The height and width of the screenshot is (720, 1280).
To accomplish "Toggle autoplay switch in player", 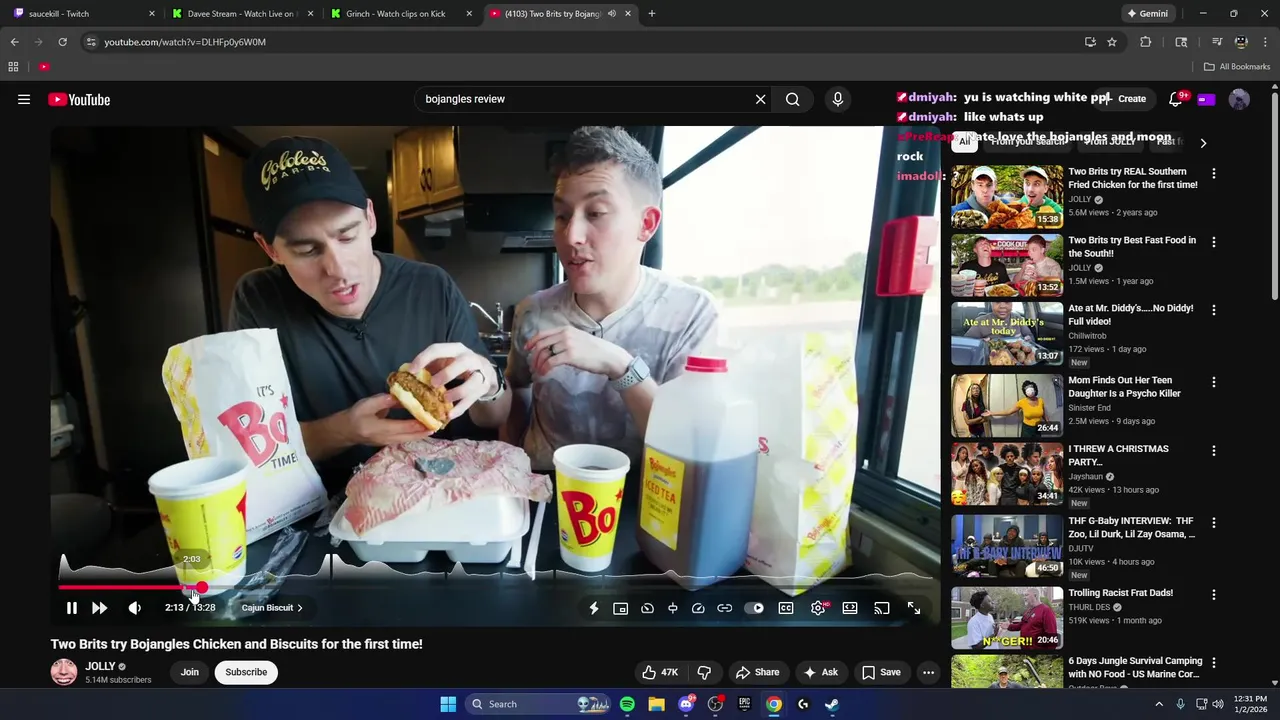I will (754, 608).
